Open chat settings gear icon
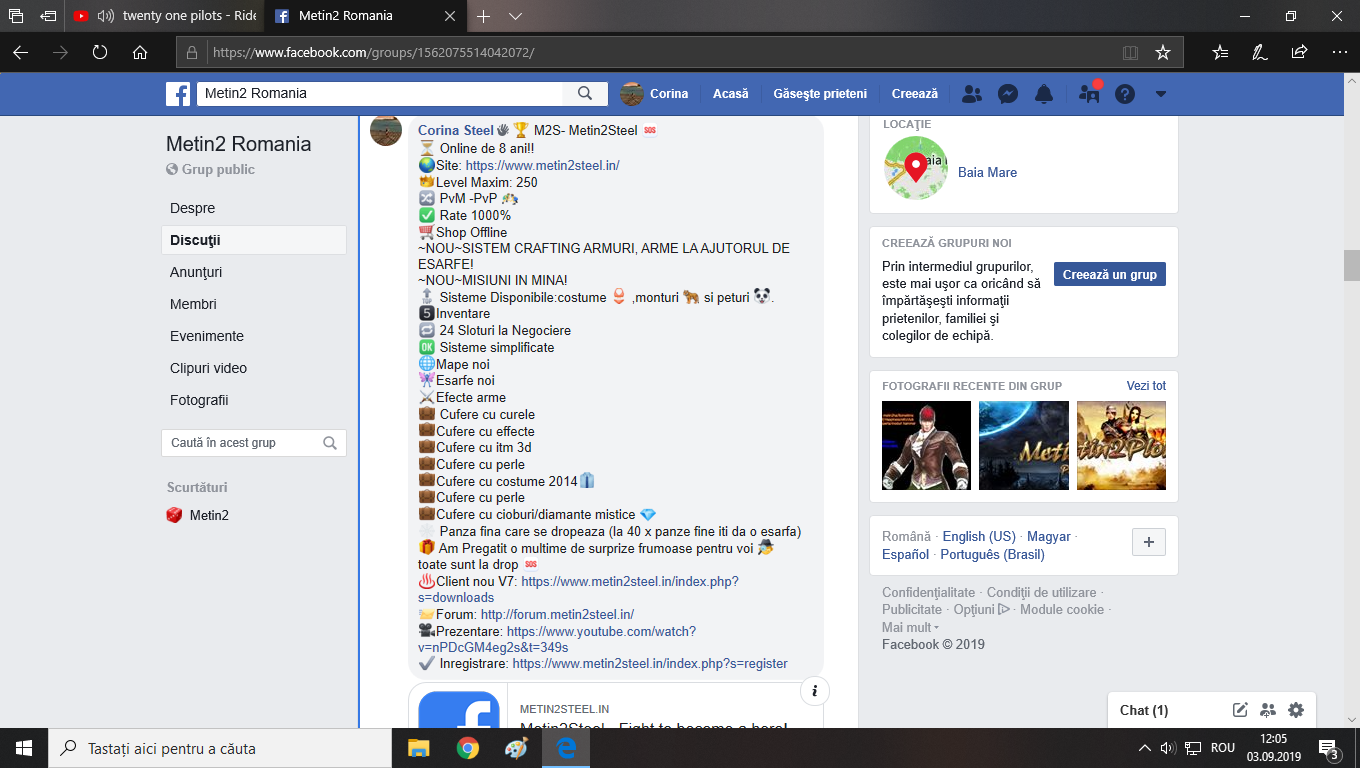Screen dimensions: 1360x768 [x=1296, y=710]
